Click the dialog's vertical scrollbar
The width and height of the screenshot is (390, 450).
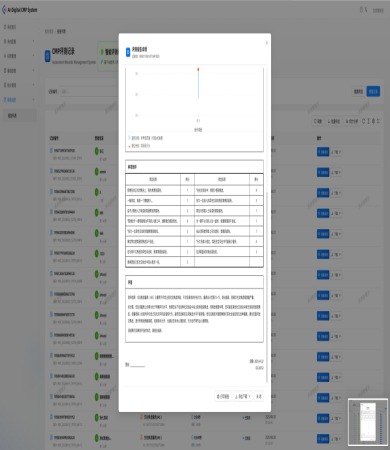266,287
